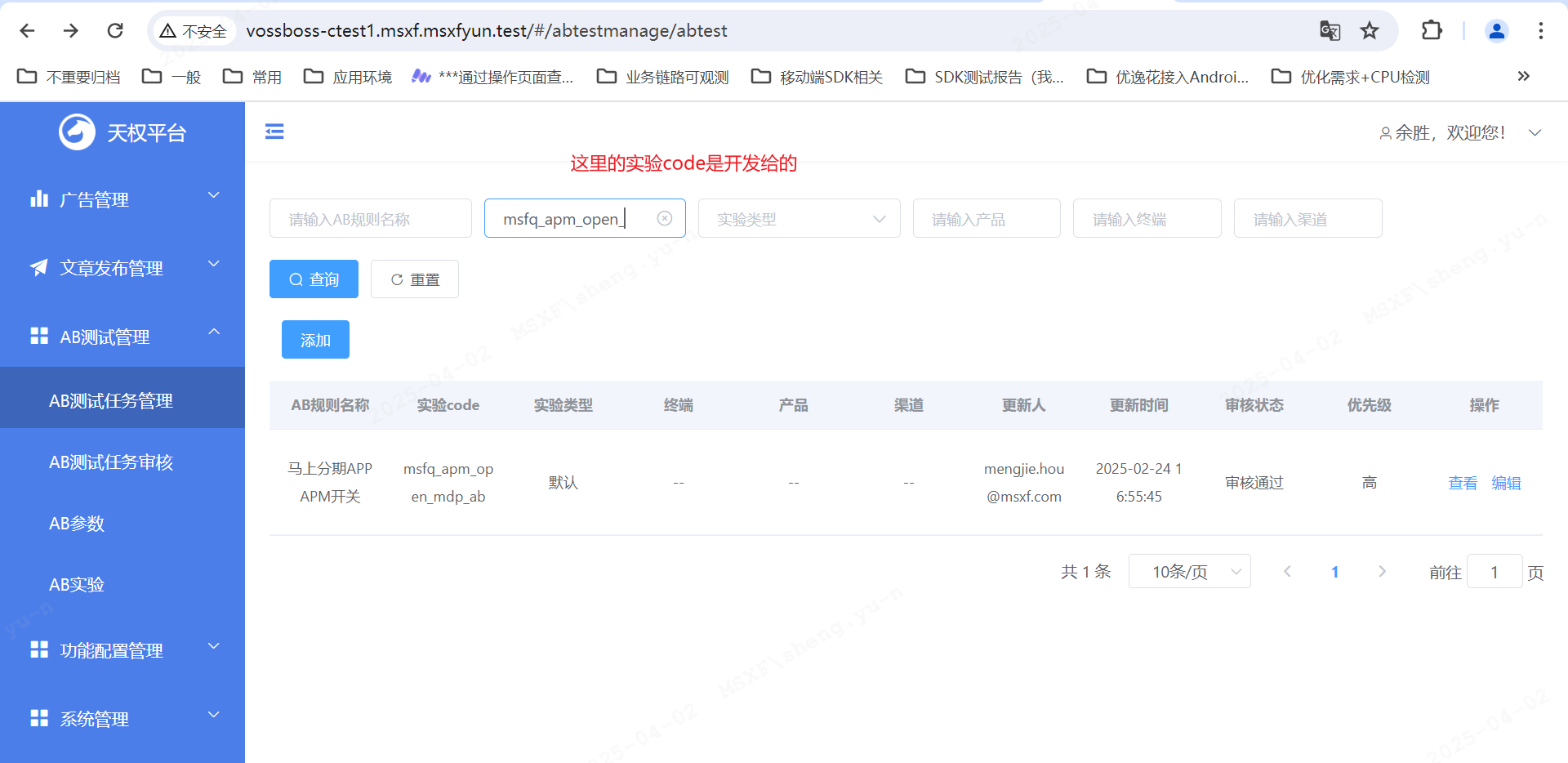
Task: Click the 更新时间 column header
Action: (1138, 405)
